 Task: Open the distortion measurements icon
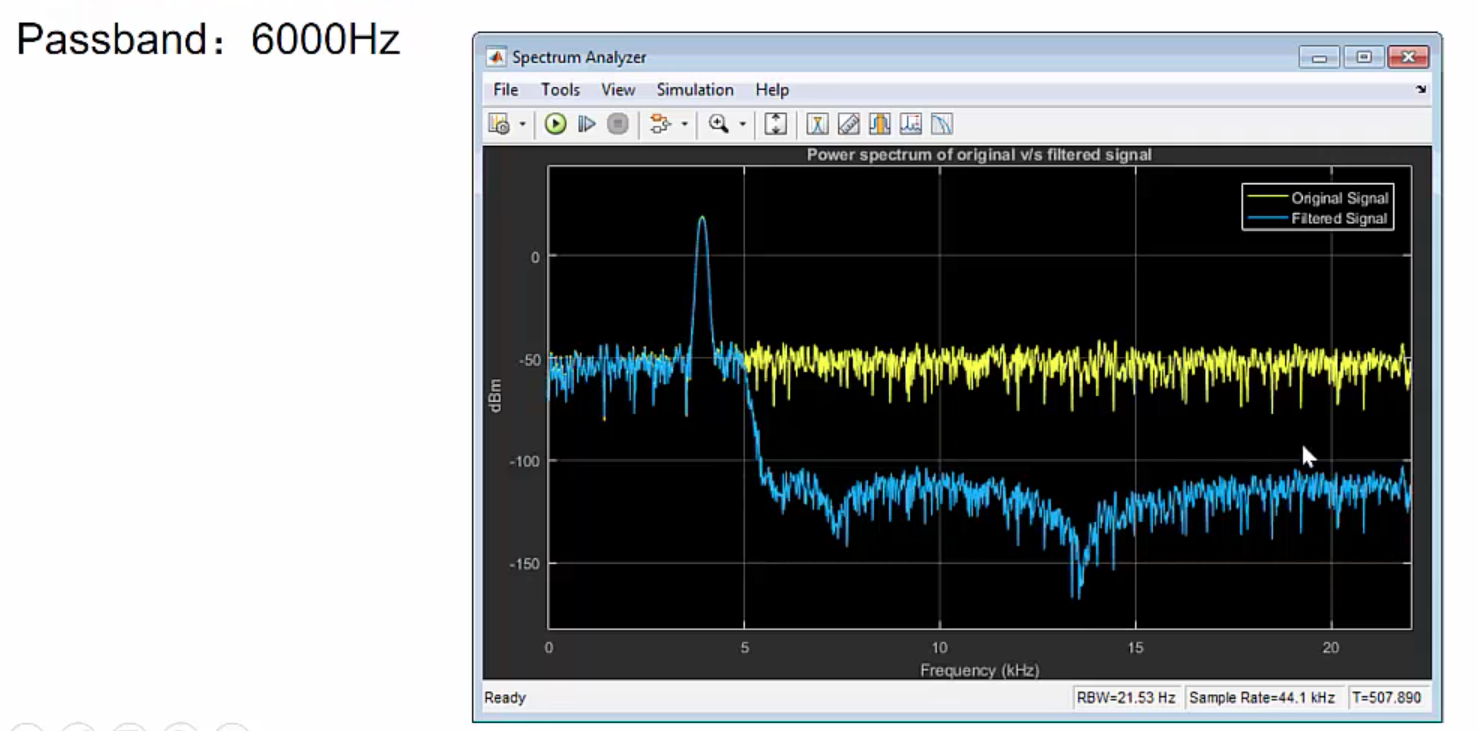pyautogui.click(x=942, y=124)
